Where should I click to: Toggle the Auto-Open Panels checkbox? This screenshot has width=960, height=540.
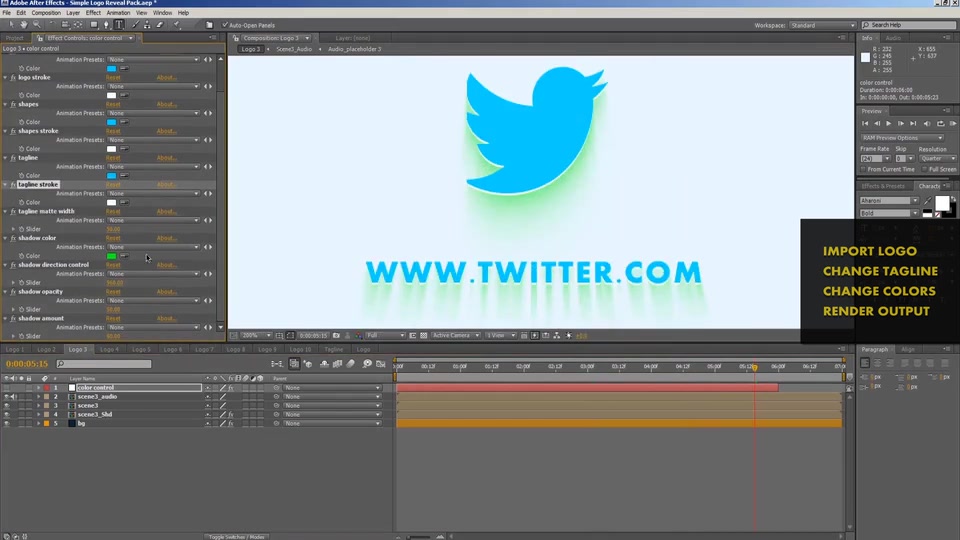coord(225,25)
